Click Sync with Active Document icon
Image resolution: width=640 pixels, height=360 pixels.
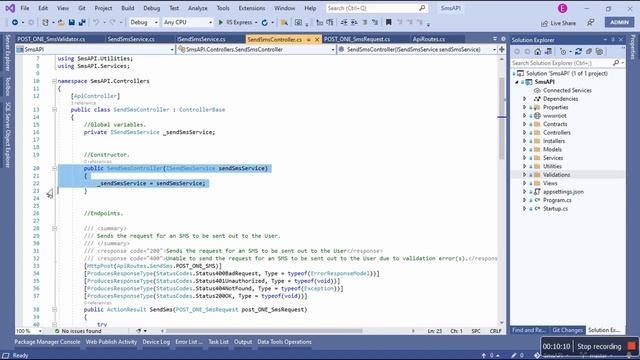point(578,51)
